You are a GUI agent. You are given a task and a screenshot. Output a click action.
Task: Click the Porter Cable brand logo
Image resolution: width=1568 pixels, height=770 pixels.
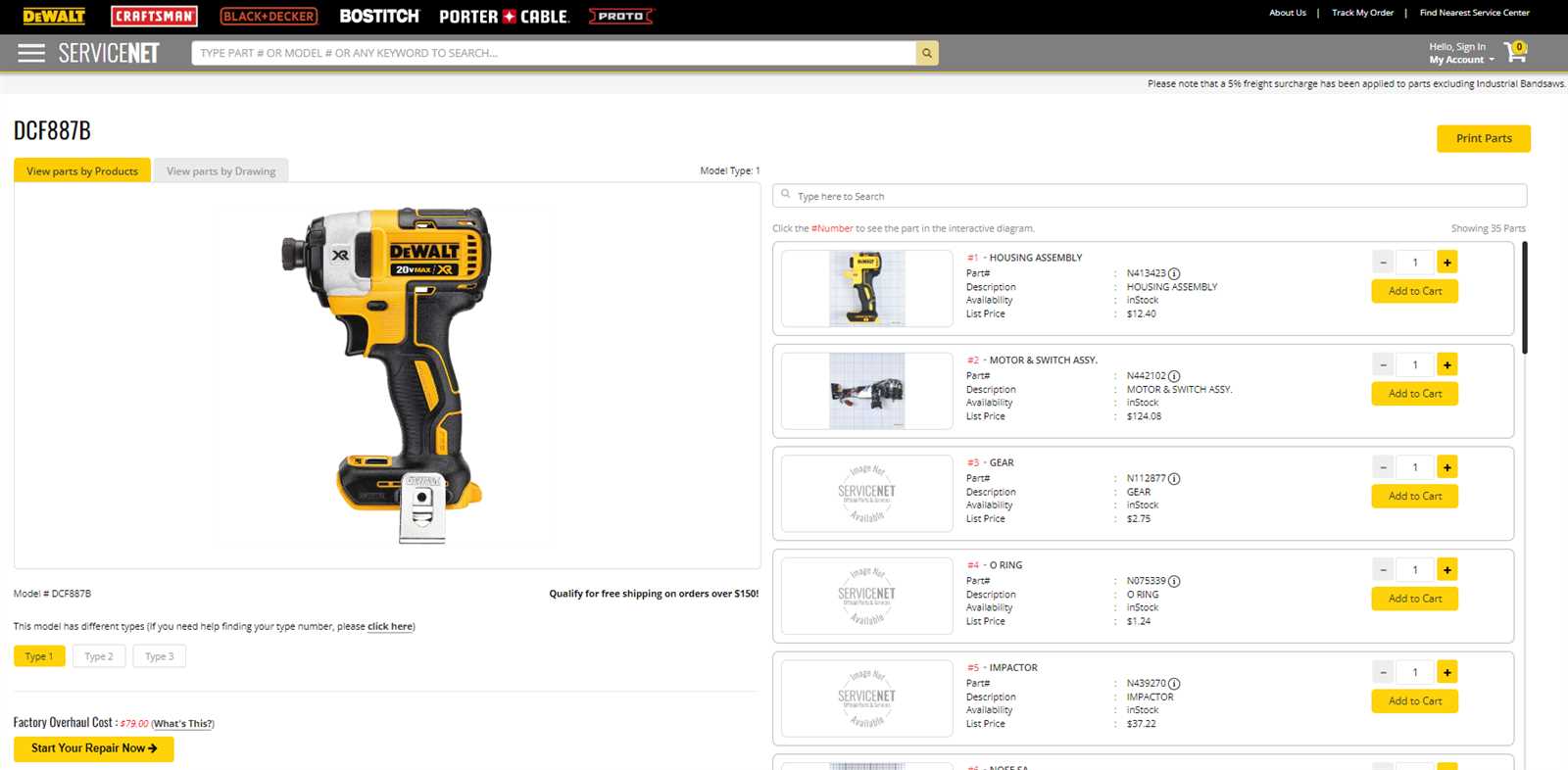[504, 17]
